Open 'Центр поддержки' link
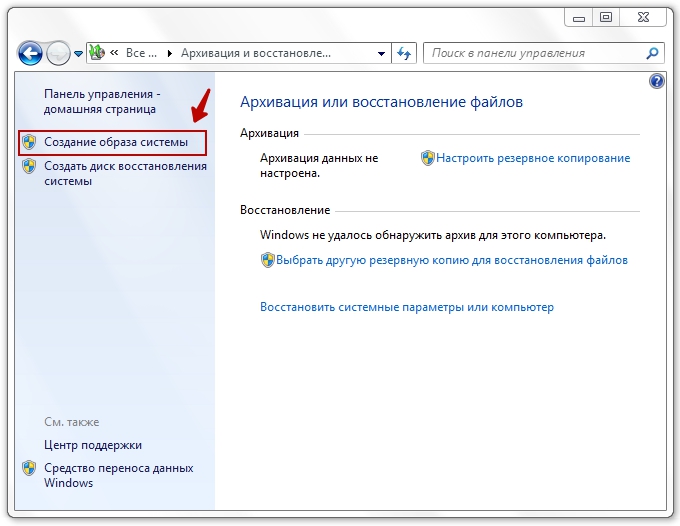 (x=93, y=445)
